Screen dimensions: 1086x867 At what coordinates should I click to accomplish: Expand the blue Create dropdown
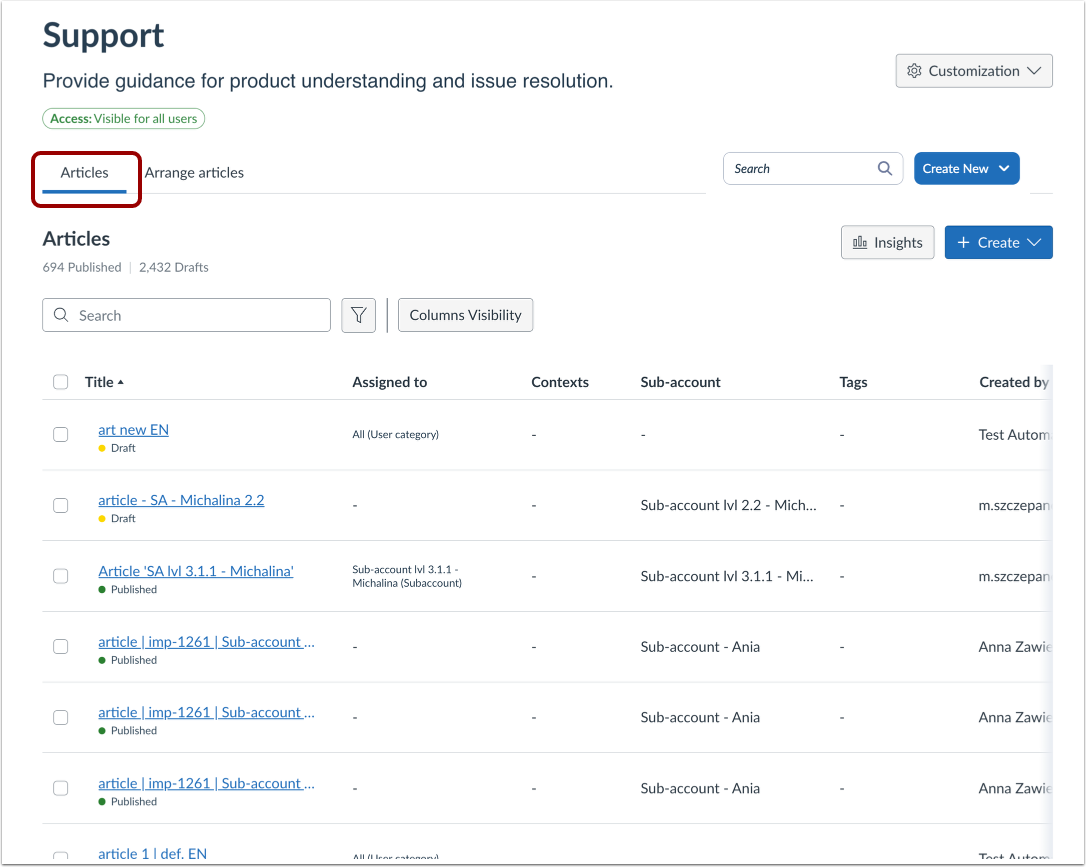[998, 242]
